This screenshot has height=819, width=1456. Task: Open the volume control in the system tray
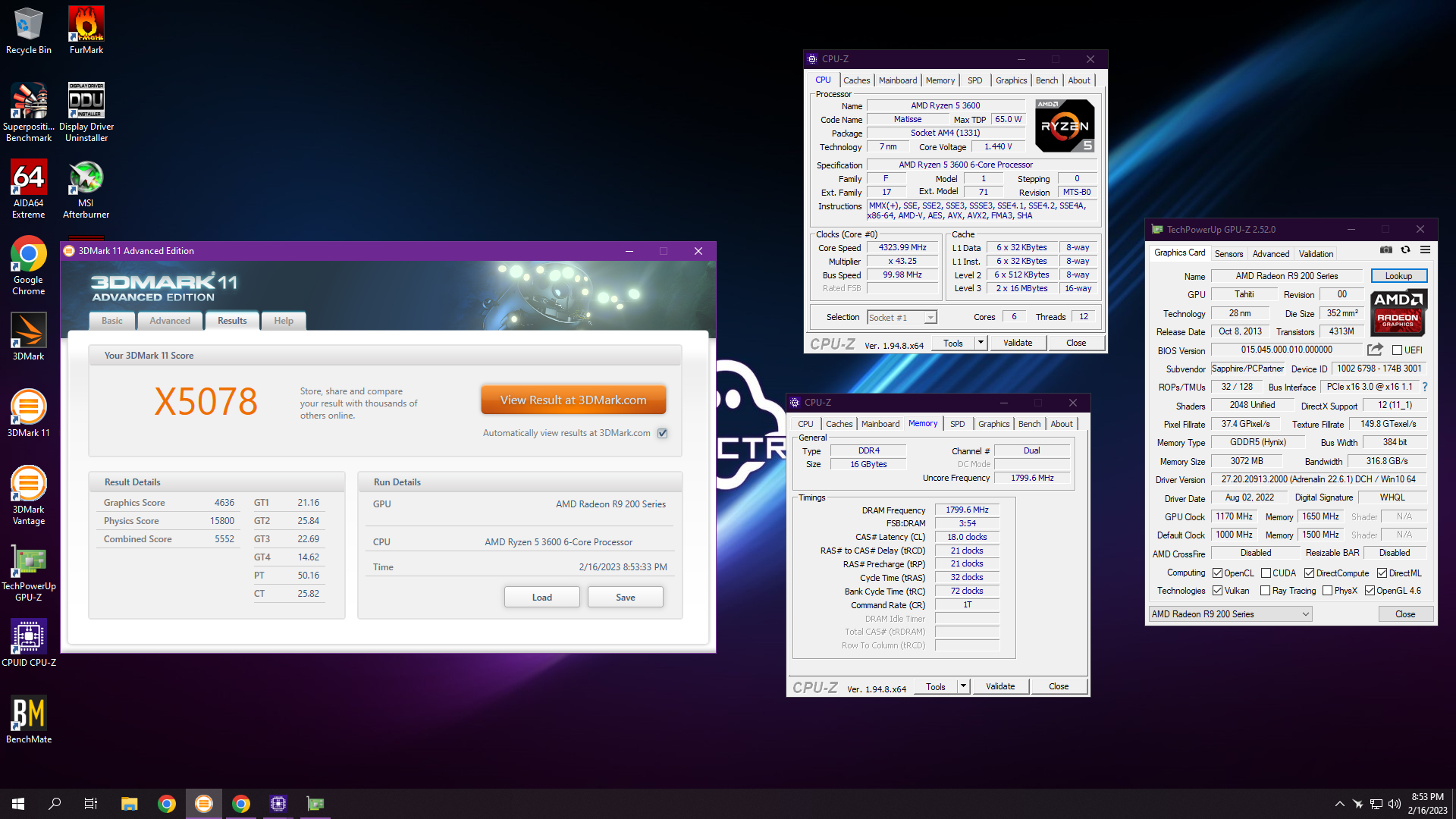(x=1394, y=804)
